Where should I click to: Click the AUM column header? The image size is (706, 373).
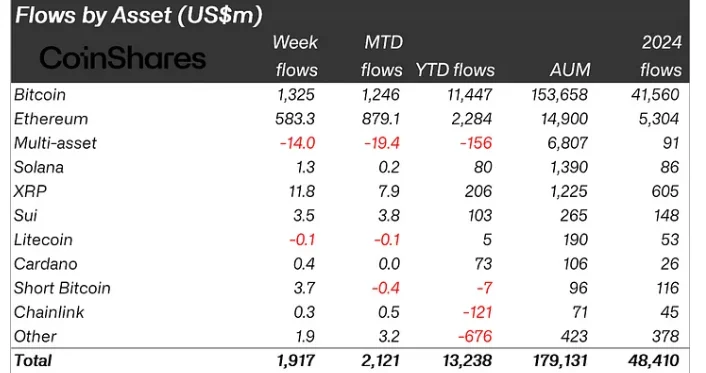(570, 70)
